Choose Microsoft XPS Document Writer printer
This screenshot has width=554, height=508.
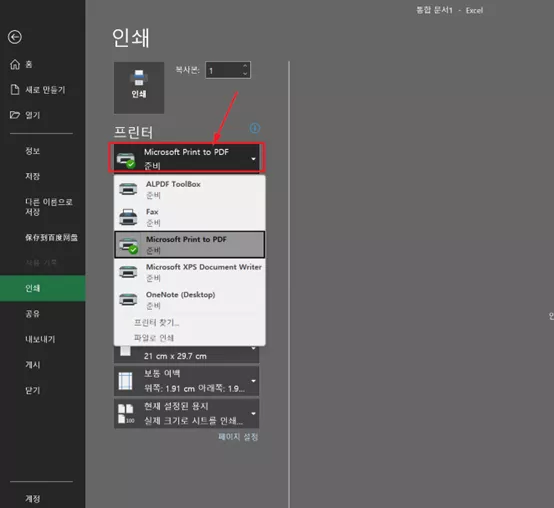(189, 272)
